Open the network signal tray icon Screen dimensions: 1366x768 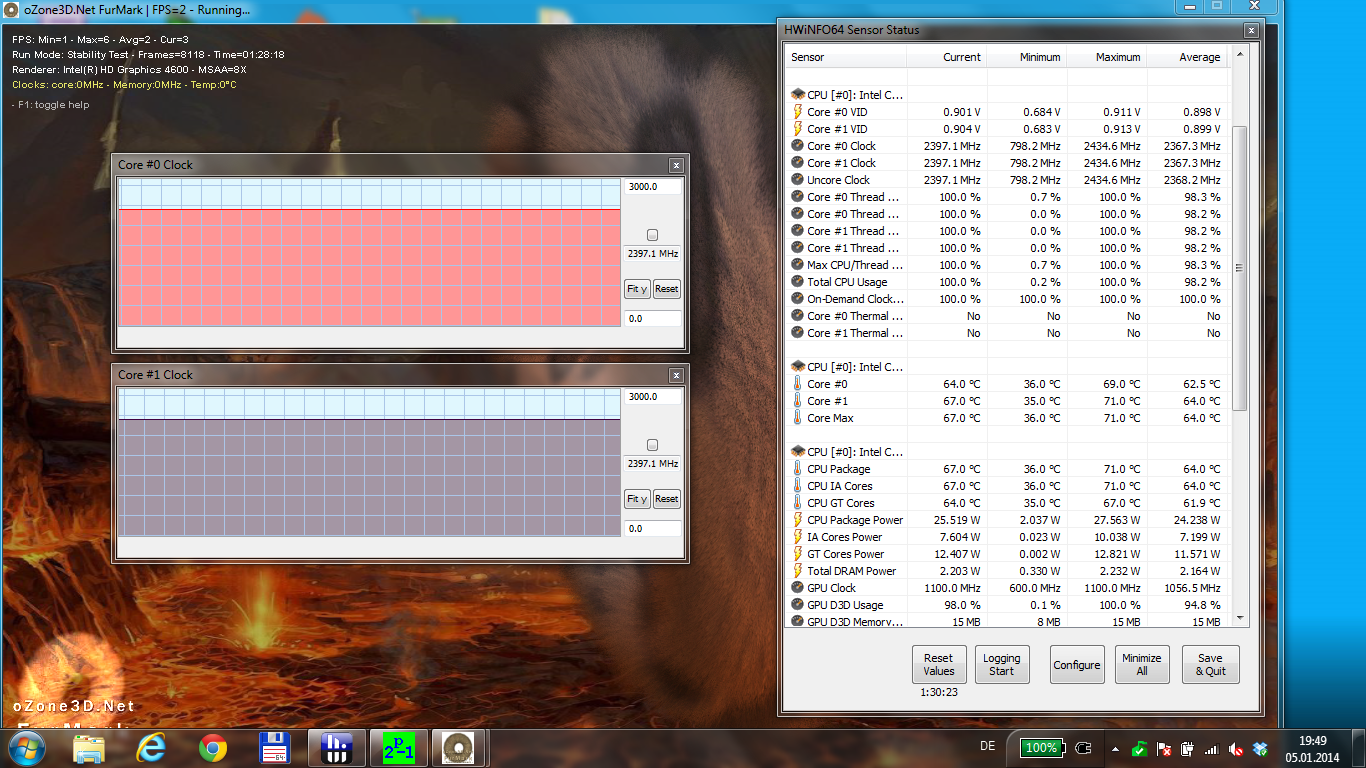coord(1212,748)
